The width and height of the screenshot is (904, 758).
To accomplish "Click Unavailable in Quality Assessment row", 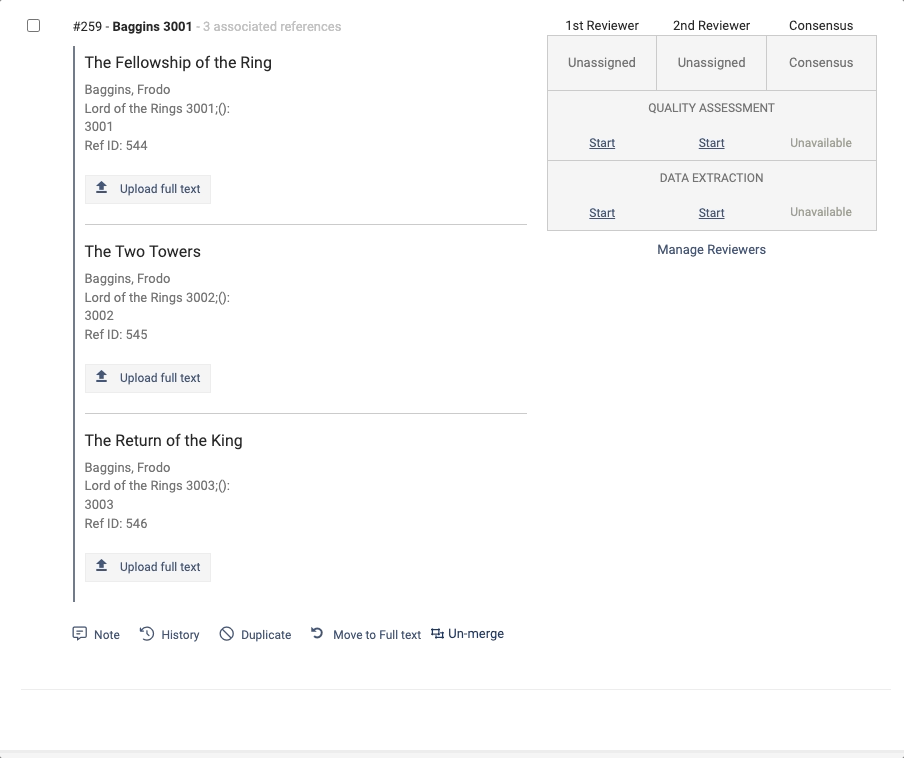I will (x=821, y=143).
